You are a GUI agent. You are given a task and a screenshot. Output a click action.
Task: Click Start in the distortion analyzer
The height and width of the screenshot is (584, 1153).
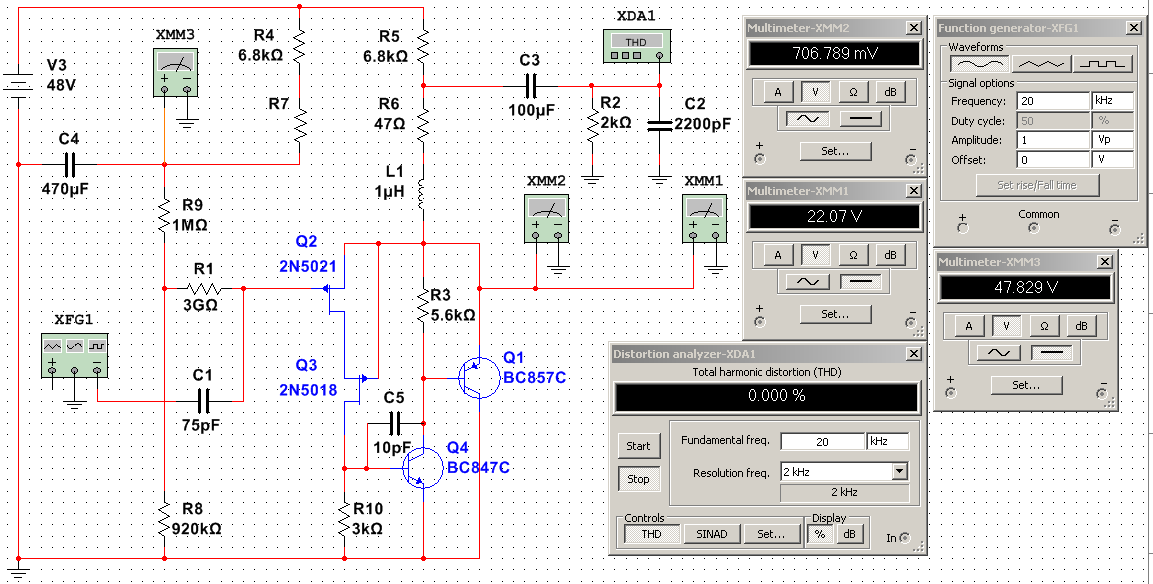[x=638, y=446]
